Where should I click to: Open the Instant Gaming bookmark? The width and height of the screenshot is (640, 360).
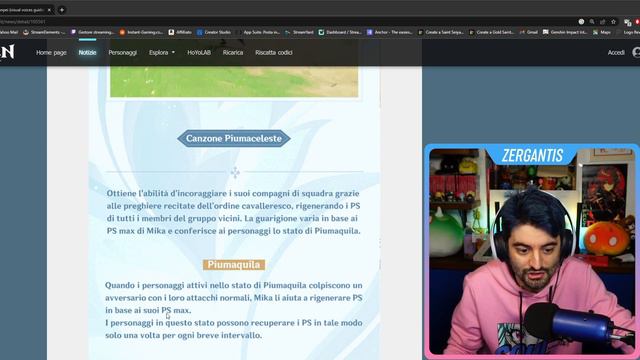coord(141,32)
